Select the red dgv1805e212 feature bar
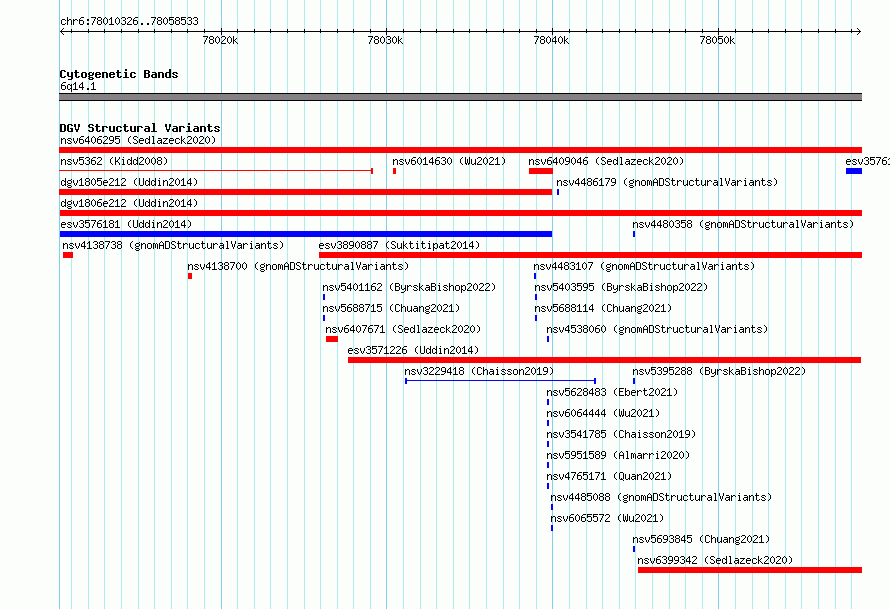This screenshot has width=890, height=609. point(306,192)
